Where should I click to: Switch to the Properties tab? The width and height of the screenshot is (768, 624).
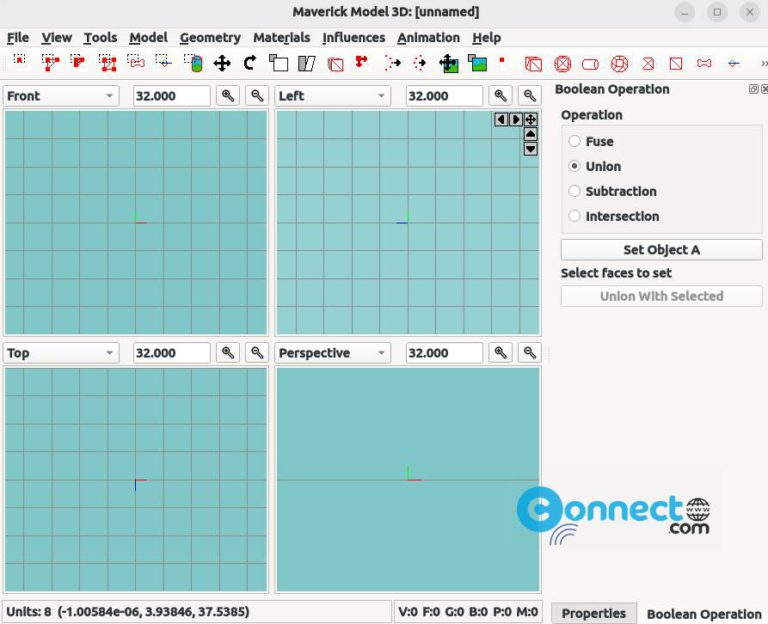click(x=593, y=613)
